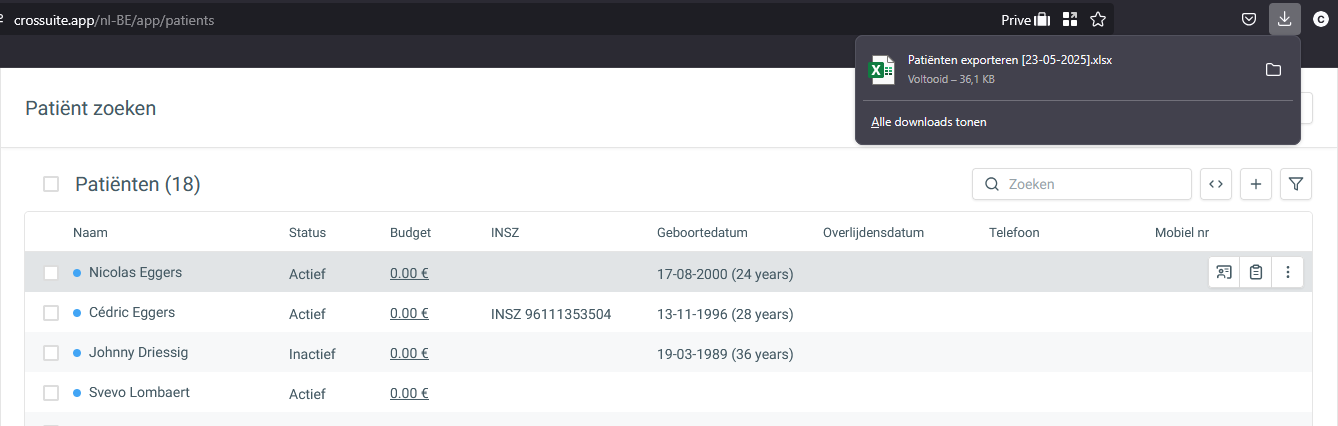Click the plus icon to add patient
Image resolution: width=1338 pixels, height=426 pixels.
[x=1256, y=184]
